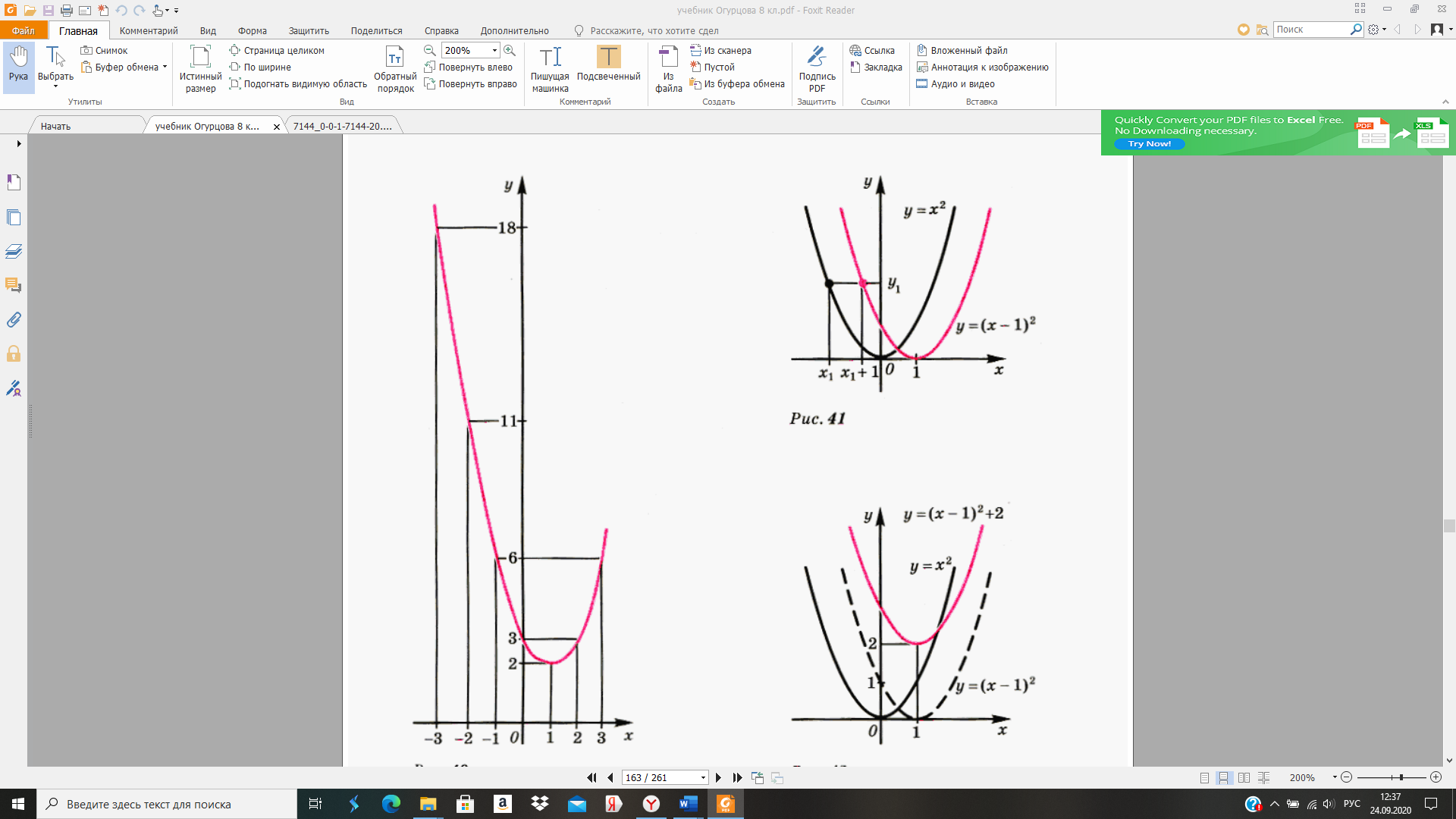Viewport: 1456px width, 819px height.
Task: Go to the last page
Action: [x=737, y=777]
